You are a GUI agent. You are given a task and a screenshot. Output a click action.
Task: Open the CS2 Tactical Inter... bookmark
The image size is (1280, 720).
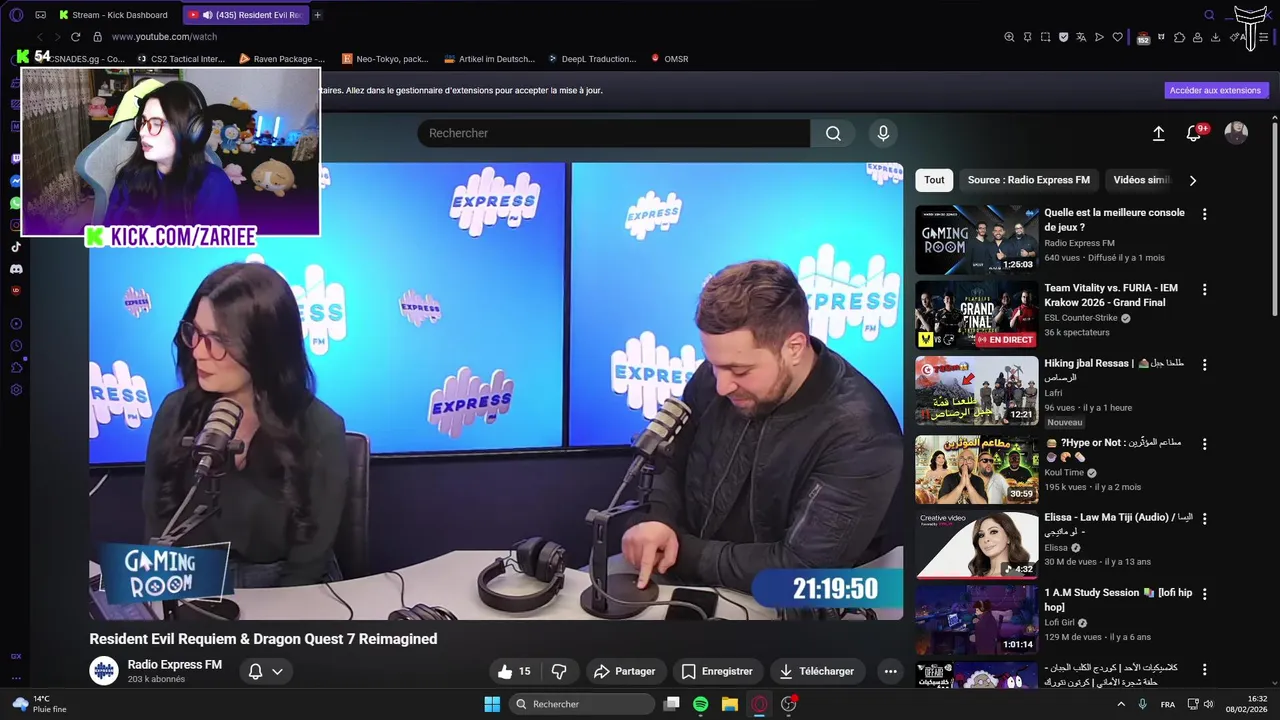coord(180,59)
